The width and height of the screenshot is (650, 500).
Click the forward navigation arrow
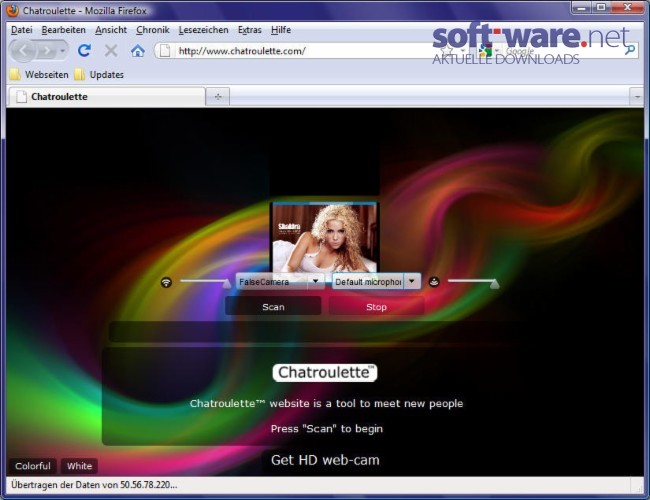(x=46, y=51)
